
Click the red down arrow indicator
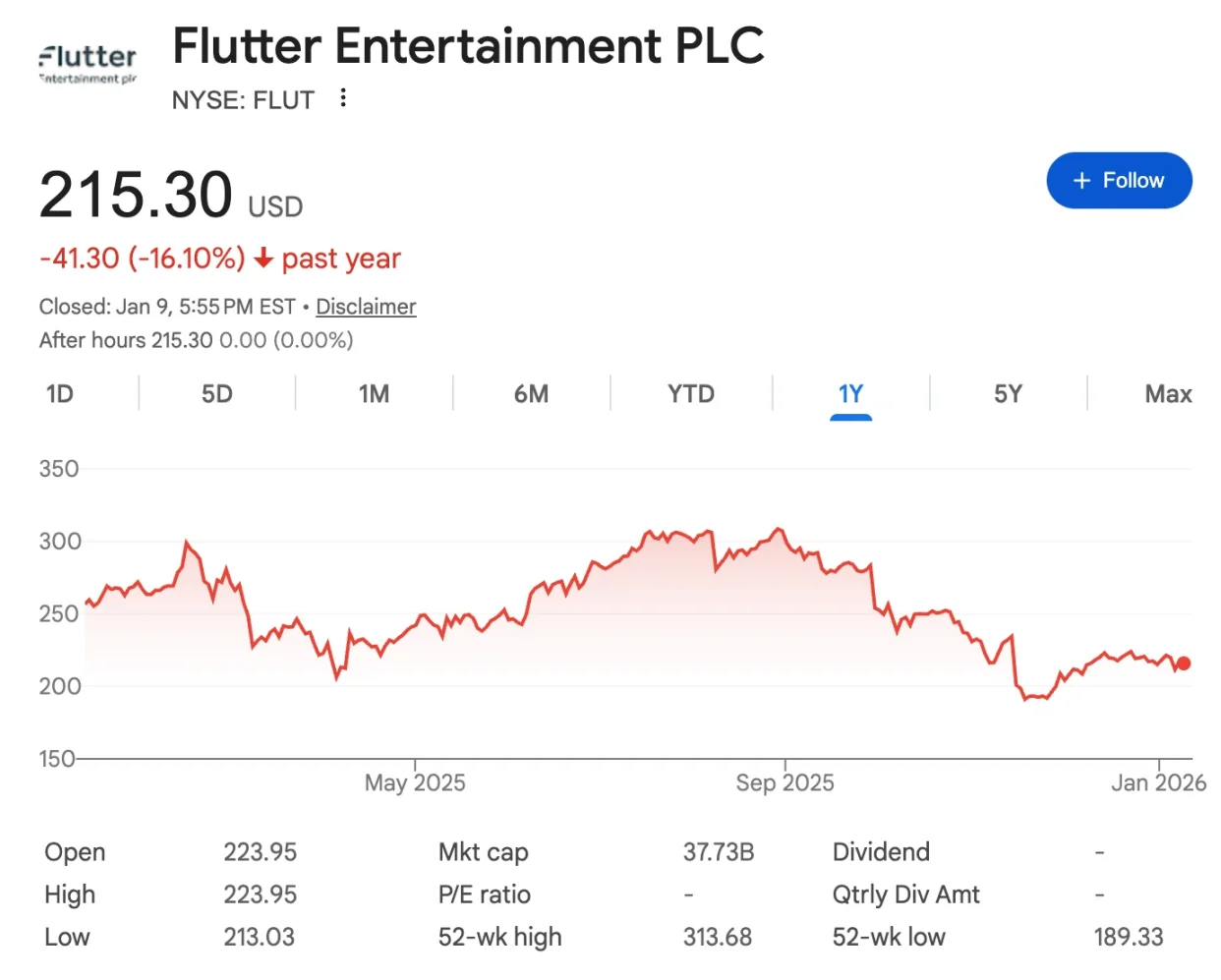263,259
